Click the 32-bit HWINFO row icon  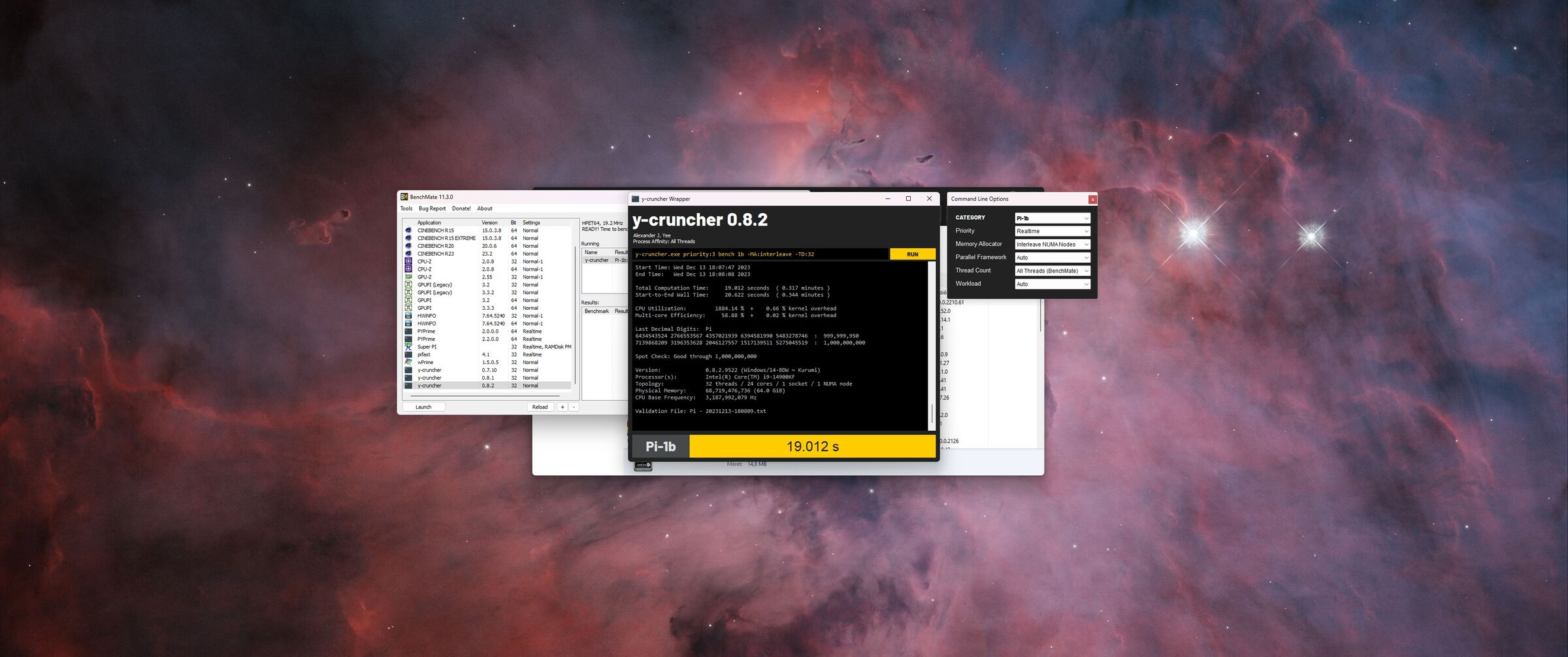(408, 316)
